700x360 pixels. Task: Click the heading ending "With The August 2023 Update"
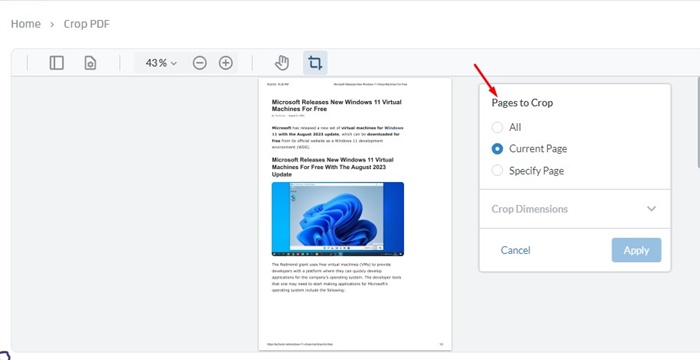[333, 167]
